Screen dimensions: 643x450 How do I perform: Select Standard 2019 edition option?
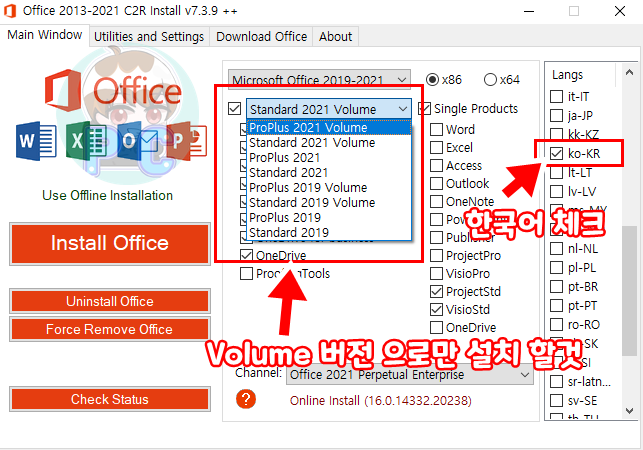click(329, 233)
